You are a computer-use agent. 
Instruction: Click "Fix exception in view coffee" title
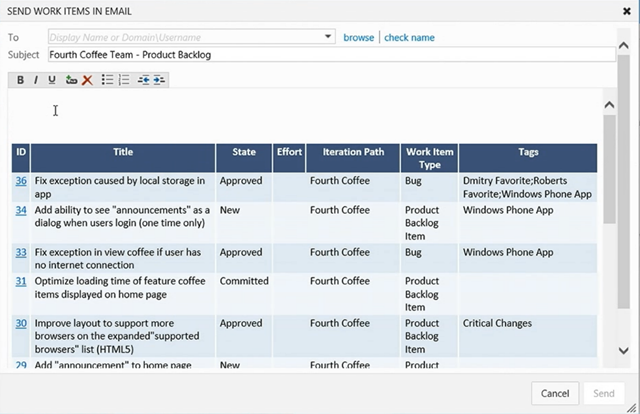point(118,258)
